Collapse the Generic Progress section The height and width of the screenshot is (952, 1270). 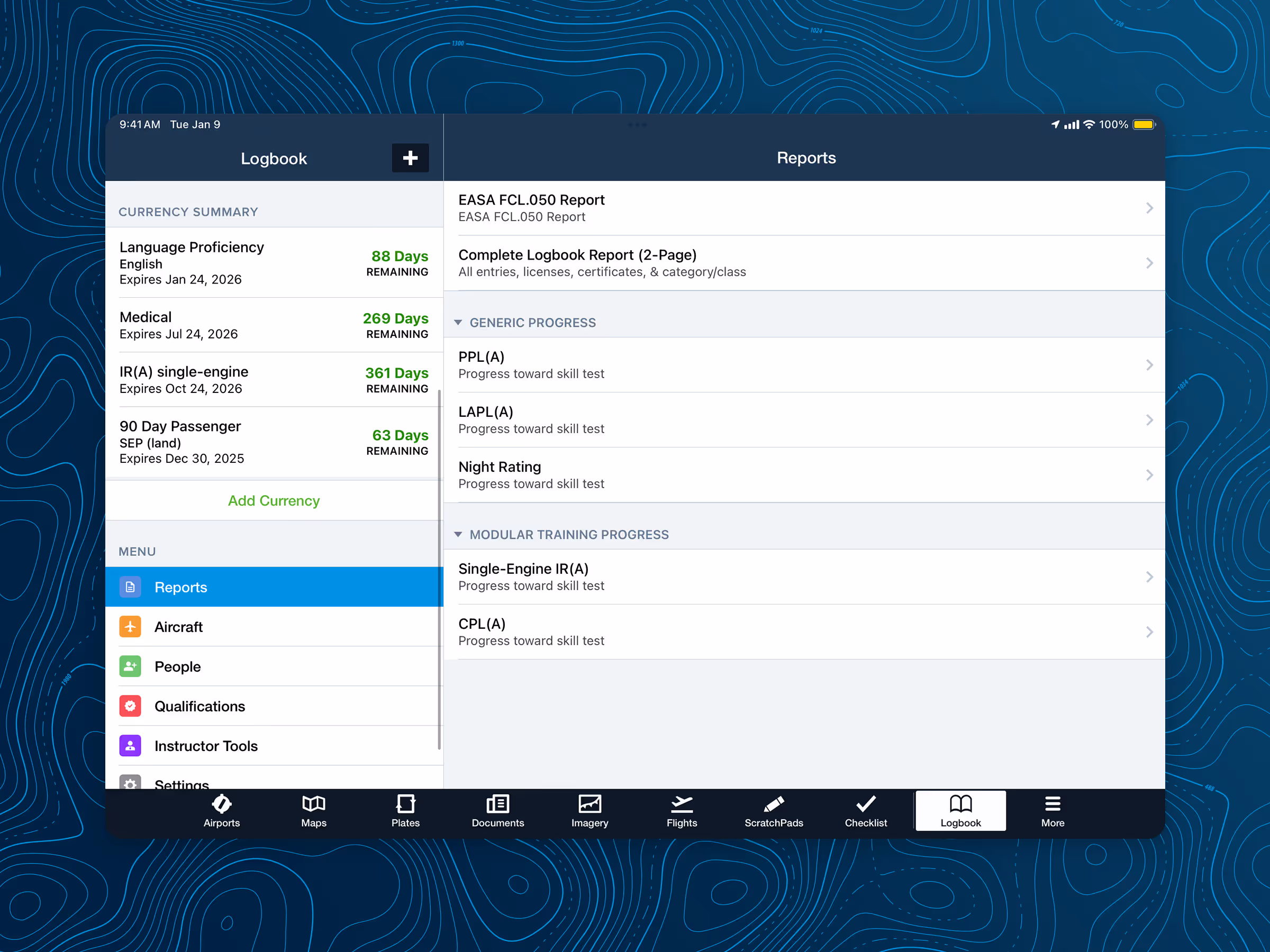pos(459,323)
